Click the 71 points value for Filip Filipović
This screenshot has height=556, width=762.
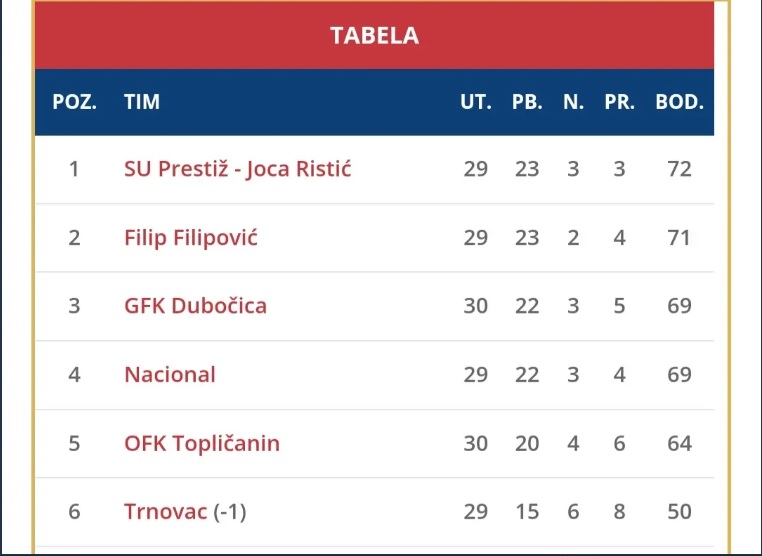[680, 238]
